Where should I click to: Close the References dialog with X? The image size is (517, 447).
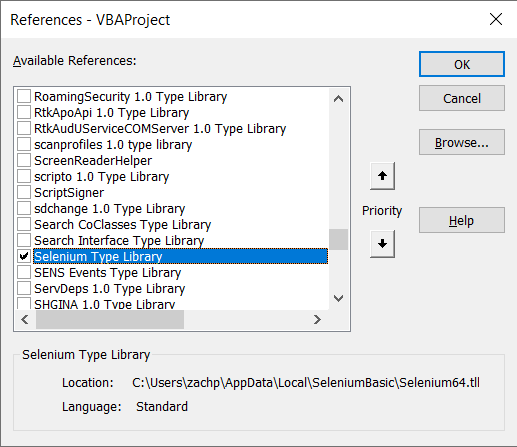coord(496,19)
